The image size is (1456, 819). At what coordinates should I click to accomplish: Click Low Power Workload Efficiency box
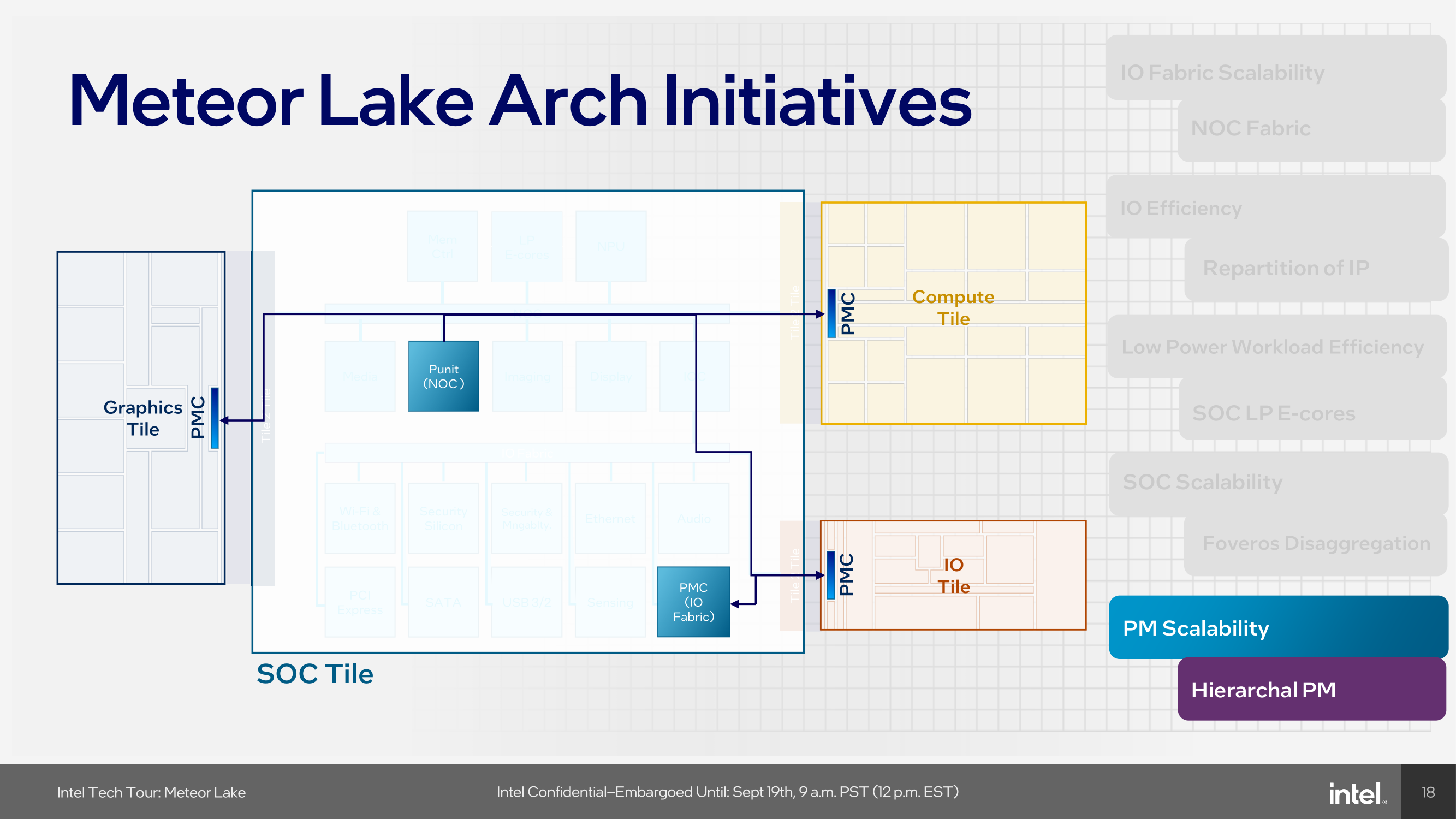click(1276, 347)
